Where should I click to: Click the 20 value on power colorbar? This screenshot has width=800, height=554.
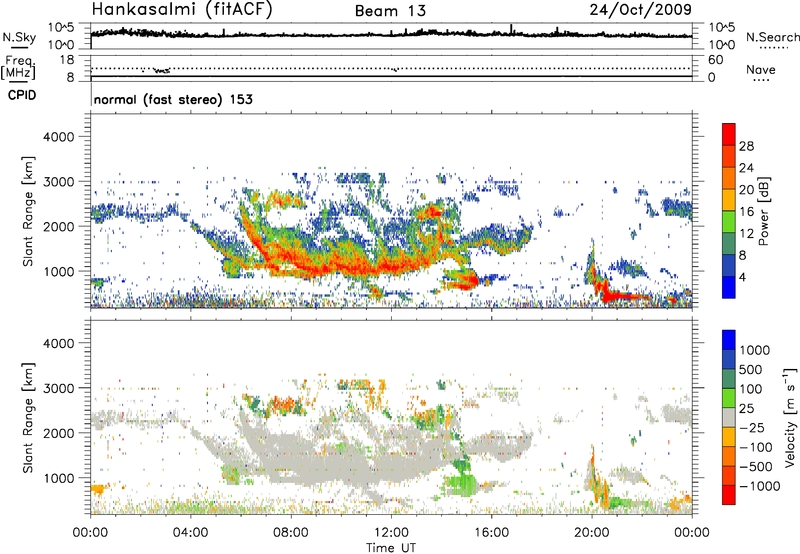(x=746, y=190)
